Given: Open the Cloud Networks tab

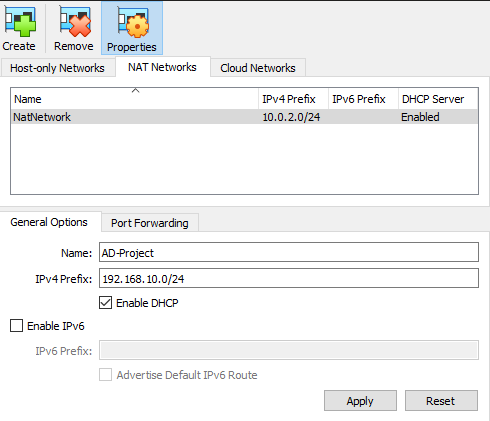Looking at the screenshot, I should (x=258, y=68).
